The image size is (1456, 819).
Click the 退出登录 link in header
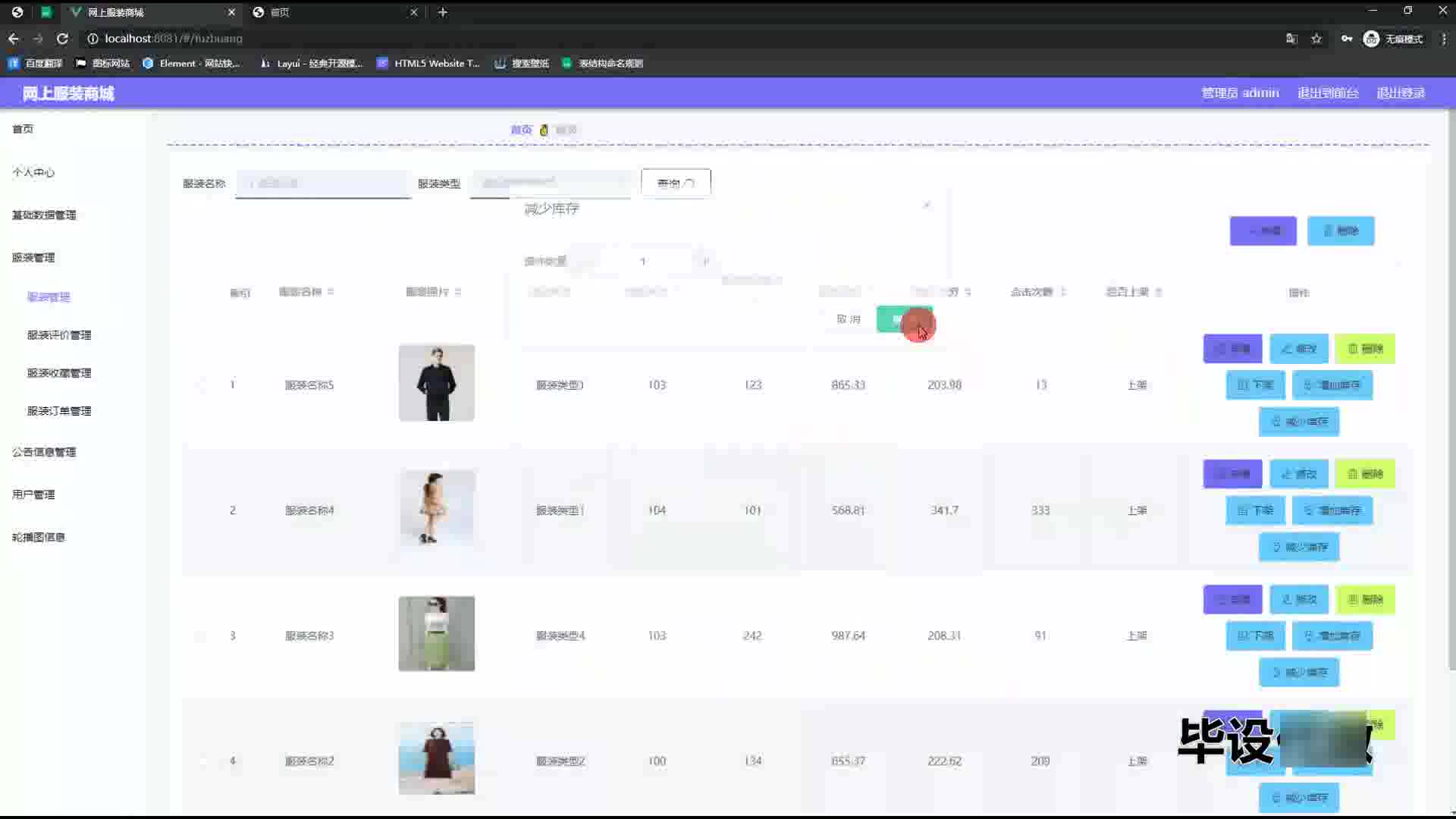point(1401,93)
